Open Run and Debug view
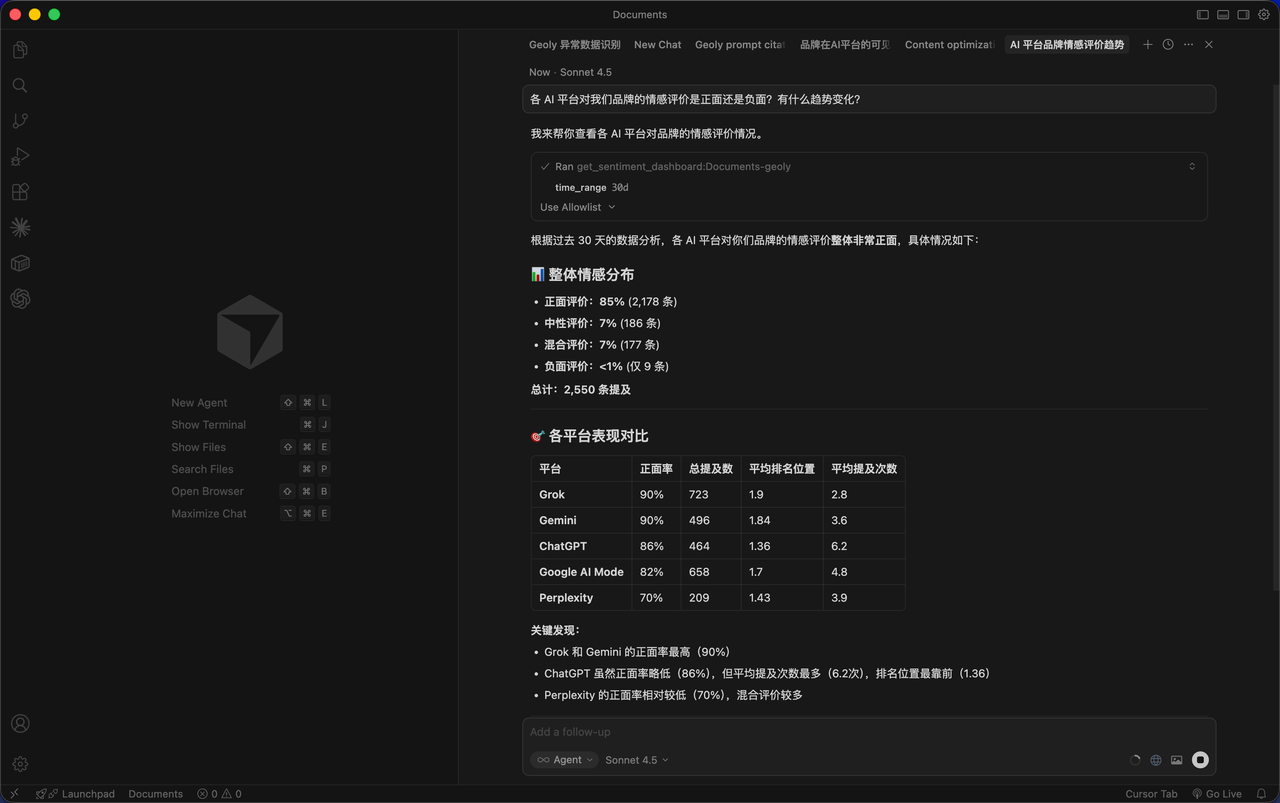The height and width of the screenshot is (803, 1280). click(20, 157)
